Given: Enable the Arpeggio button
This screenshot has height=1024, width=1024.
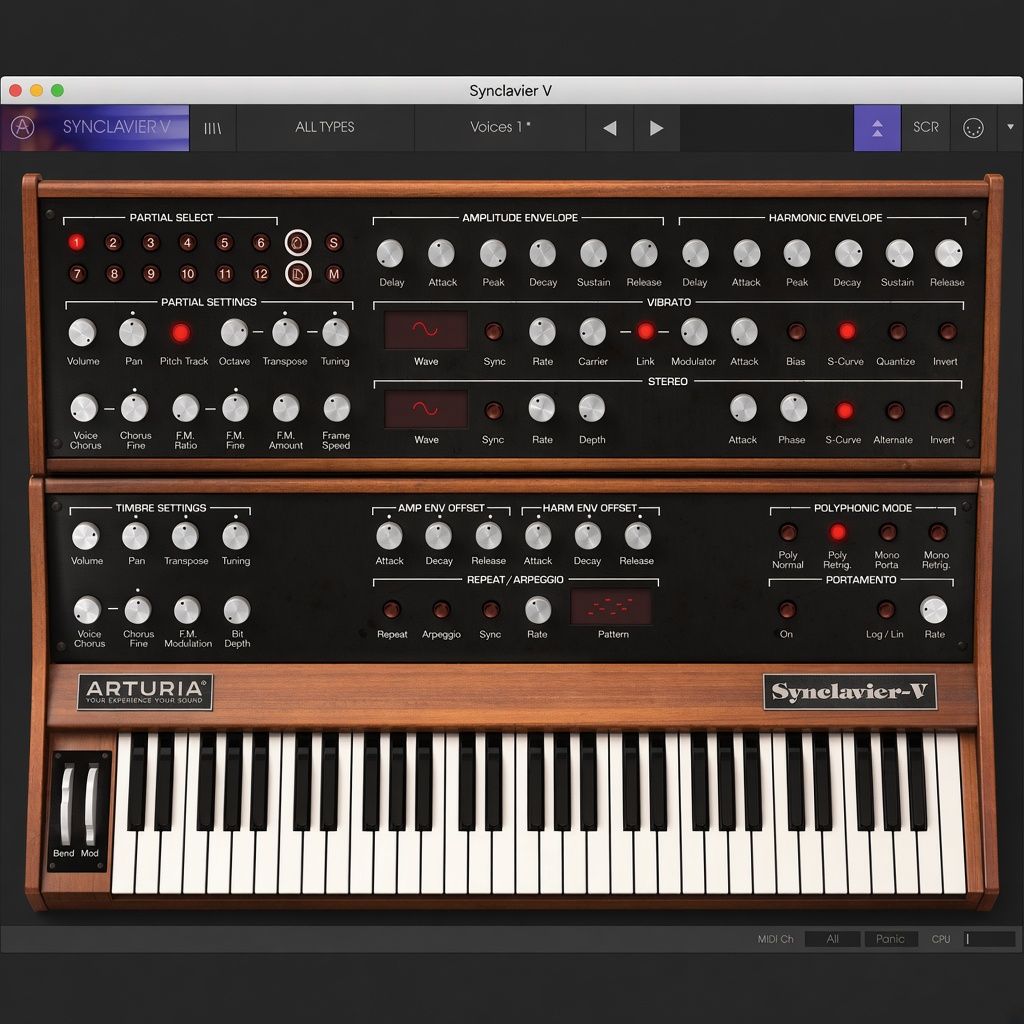Looking at the screenshot, I should pos(441,609).
